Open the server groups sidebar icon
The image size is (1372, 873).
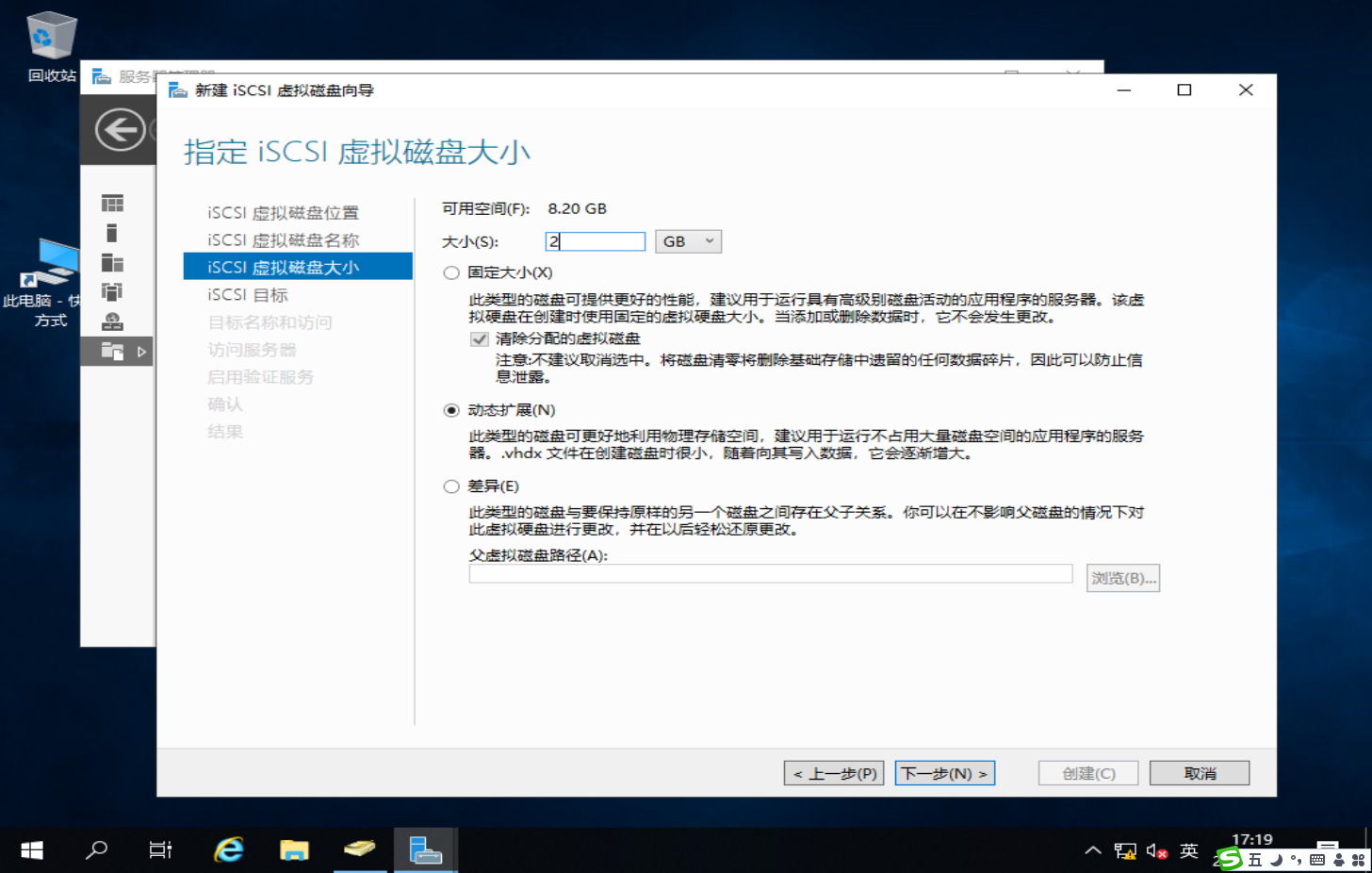(112, 292)
